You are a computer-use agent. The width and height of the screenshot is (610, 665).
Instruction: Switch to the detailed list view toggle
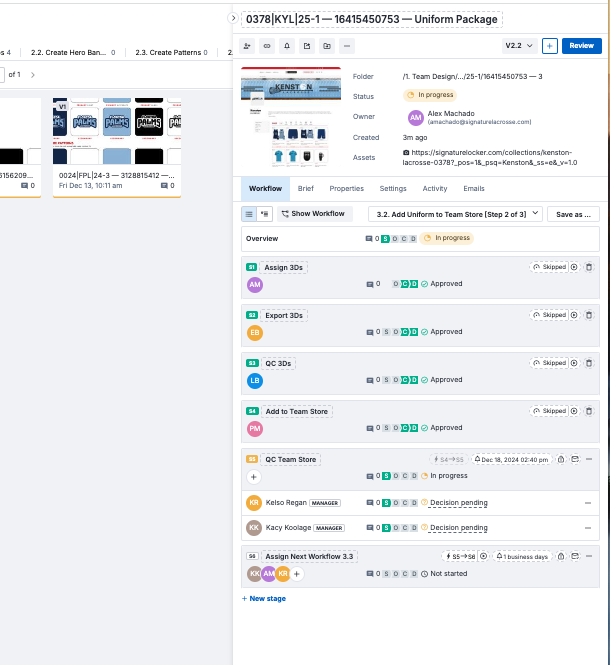pos(265,214)
